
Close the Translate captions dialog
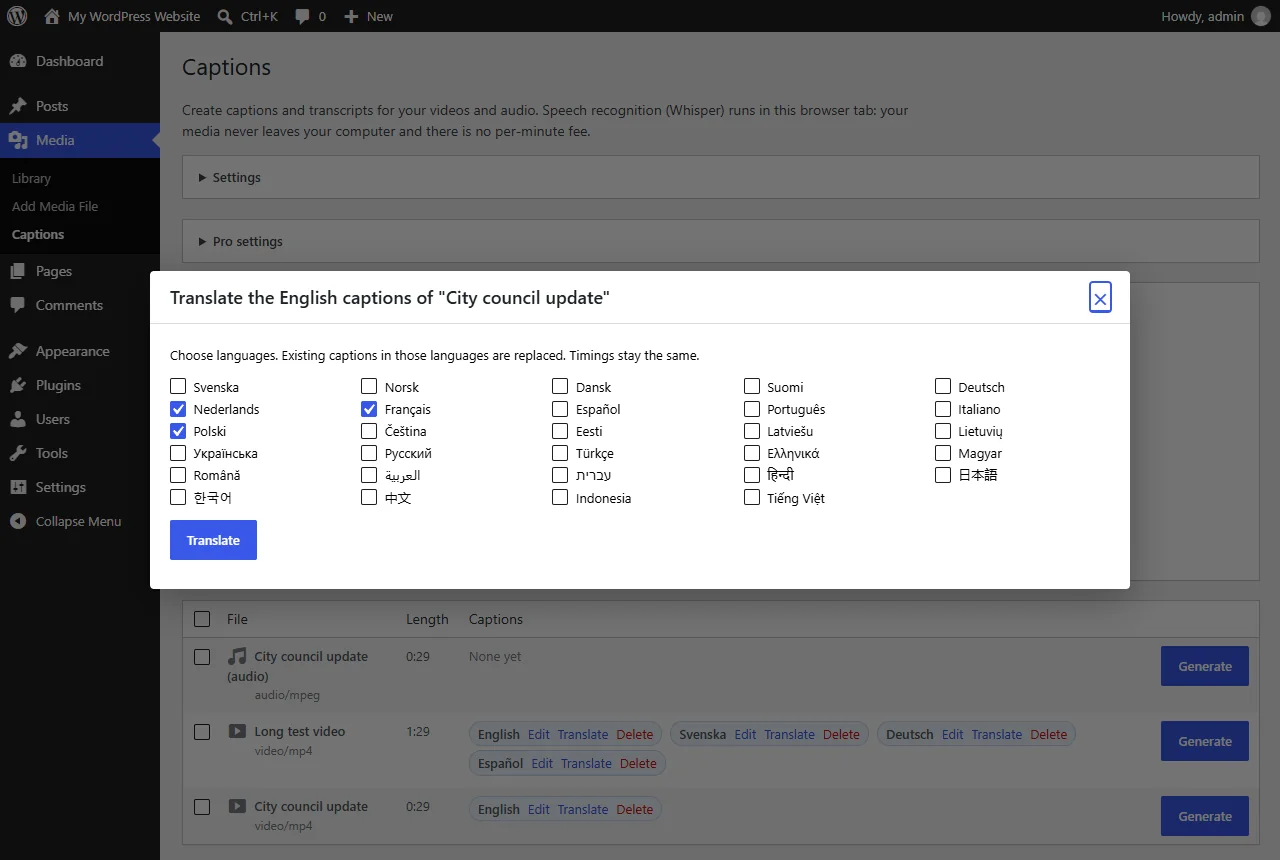(1100, 298)
